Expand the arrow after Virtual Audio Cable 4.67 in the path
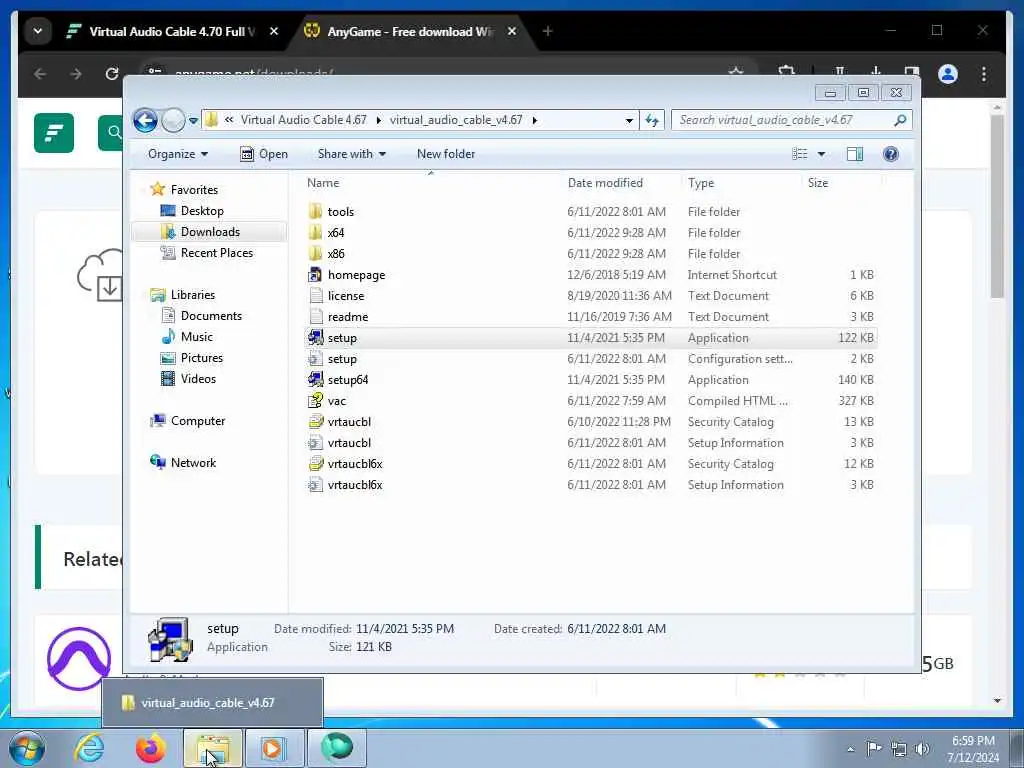 pyautogui.click(x=379, y=120)
